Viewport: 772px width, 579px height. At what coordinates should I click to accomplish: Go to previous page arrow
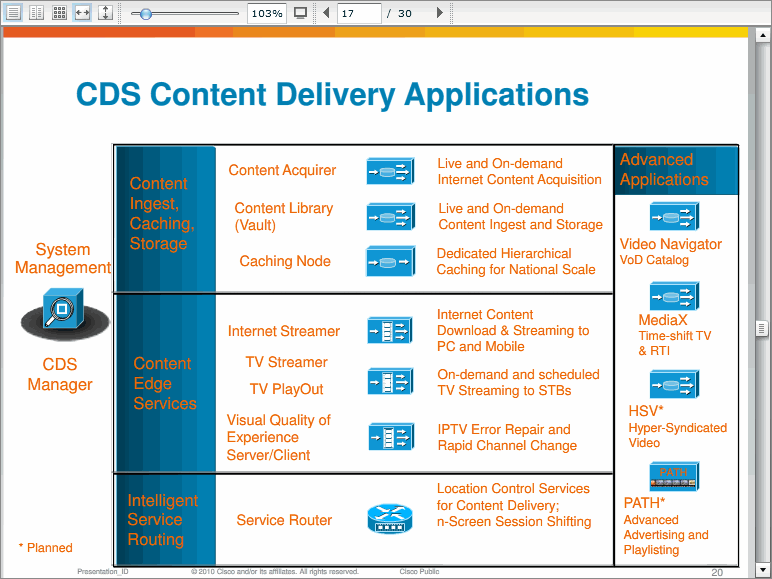325,13
